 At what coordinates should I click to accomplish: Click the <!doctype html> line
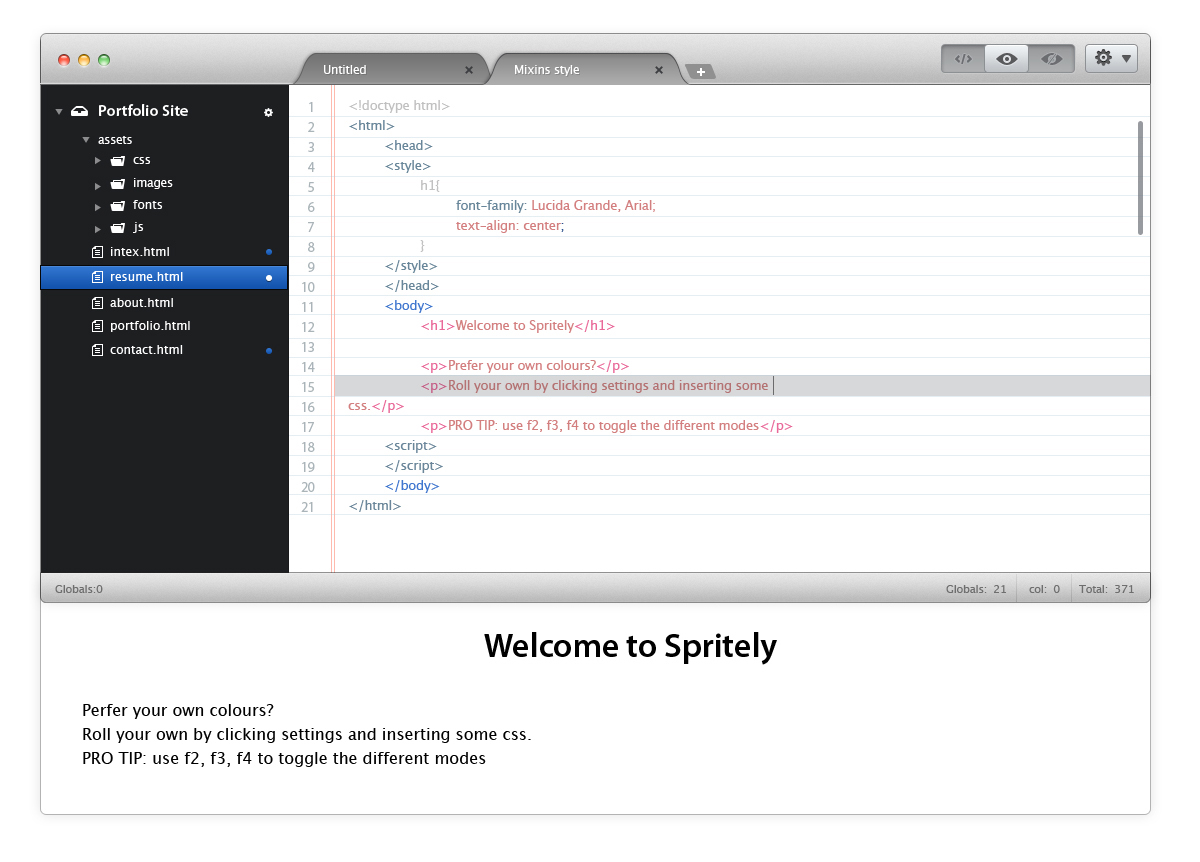[399, 105]
